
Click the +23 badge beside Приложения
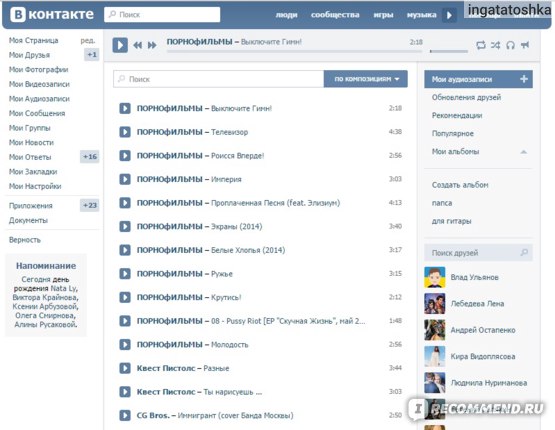pyautogui.click(x=90, y=205)
